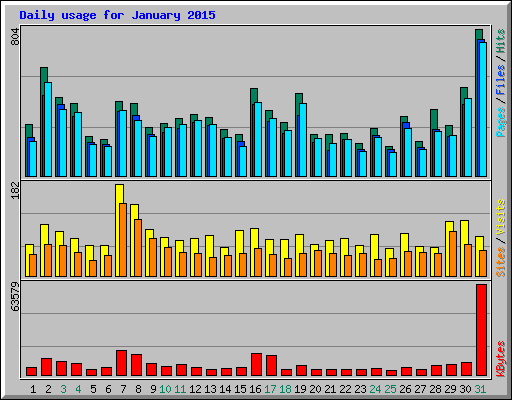Image resolution: width=512 pixels, height=400 pixels.
Task: Select the red KBytes bar for day 16
Action: (256, 365)
